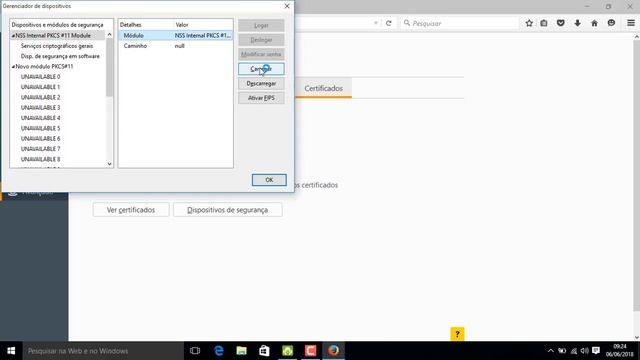Click Dispositivos de segurança button
This screenshot has height=360, width=640.
coord(227,210)
